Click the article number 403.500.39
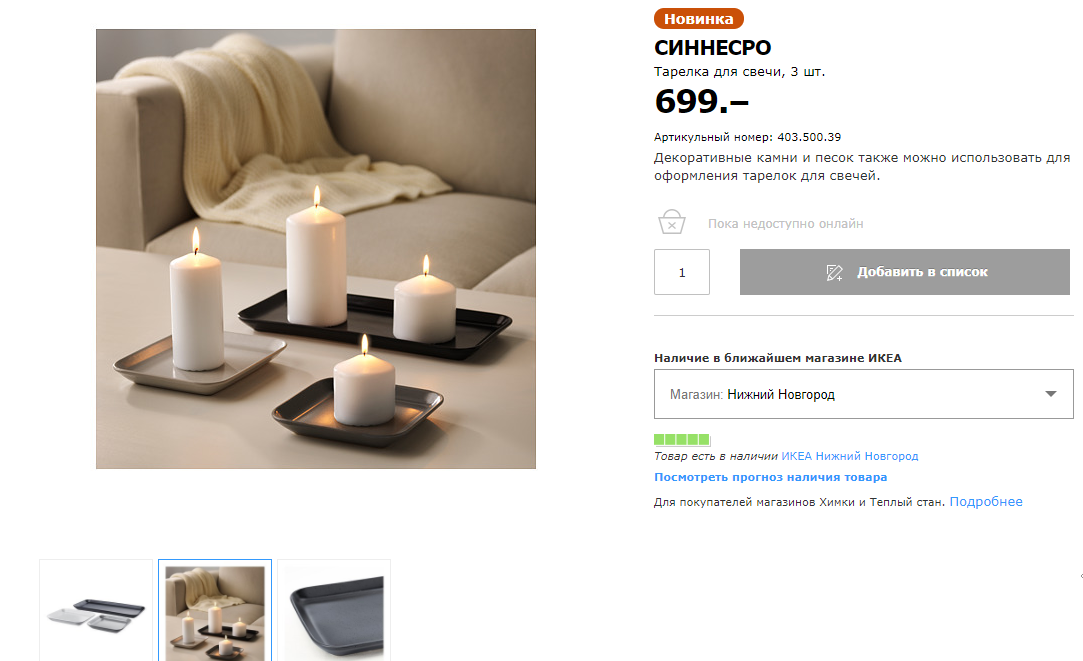This screenshot has height=661, width=1083. [x=809, y=137]
